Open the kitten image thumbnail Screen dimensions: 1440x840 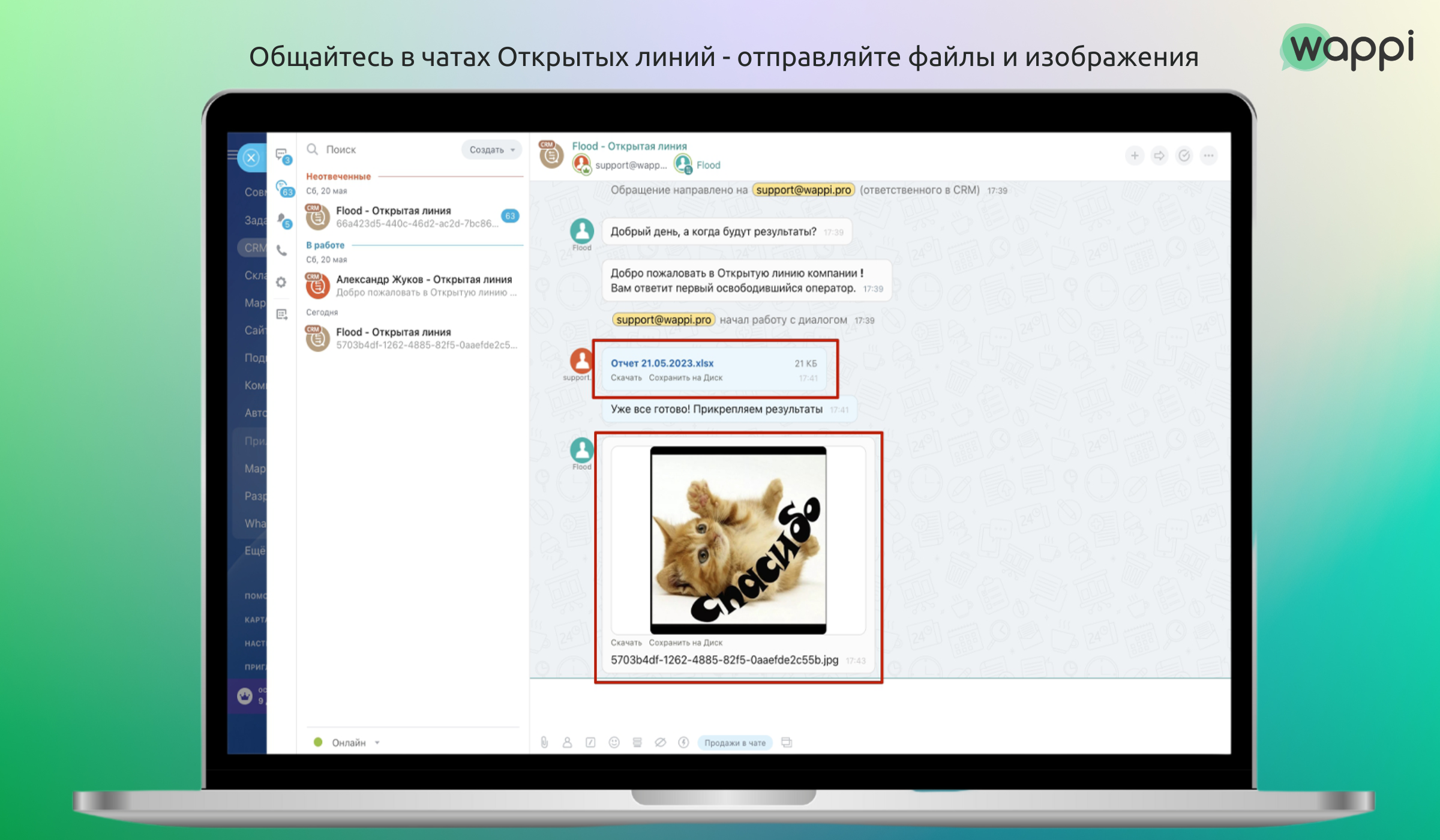coord(738,540)
